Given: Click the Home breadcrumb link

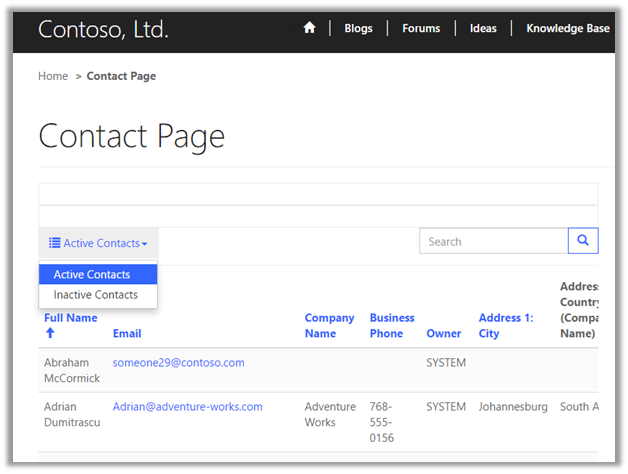Looking at the screenshot, I should click(53, 76).
